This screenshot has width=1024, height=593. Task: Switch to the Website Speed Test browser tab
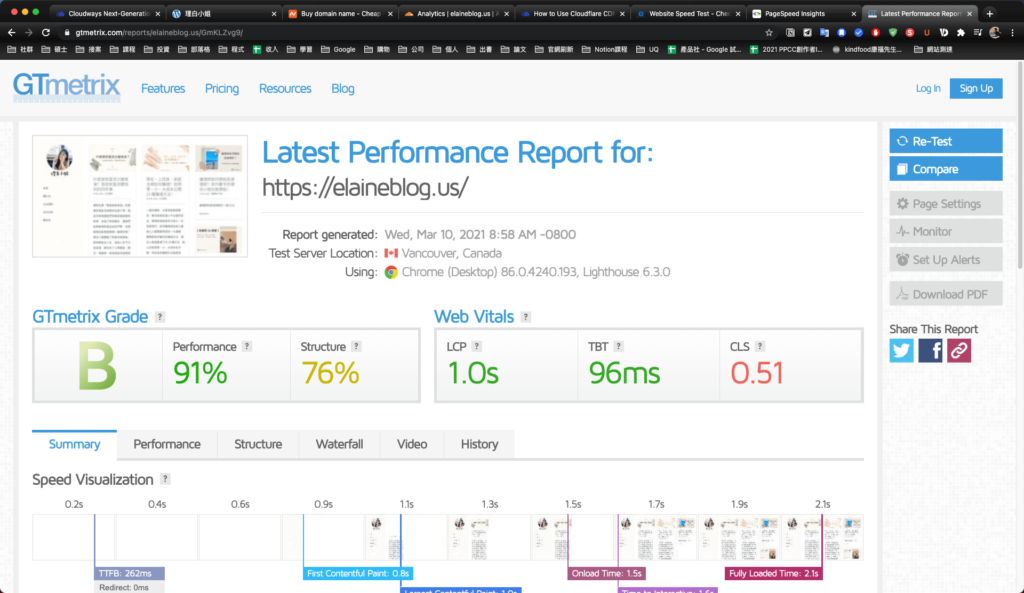point(689,13)
